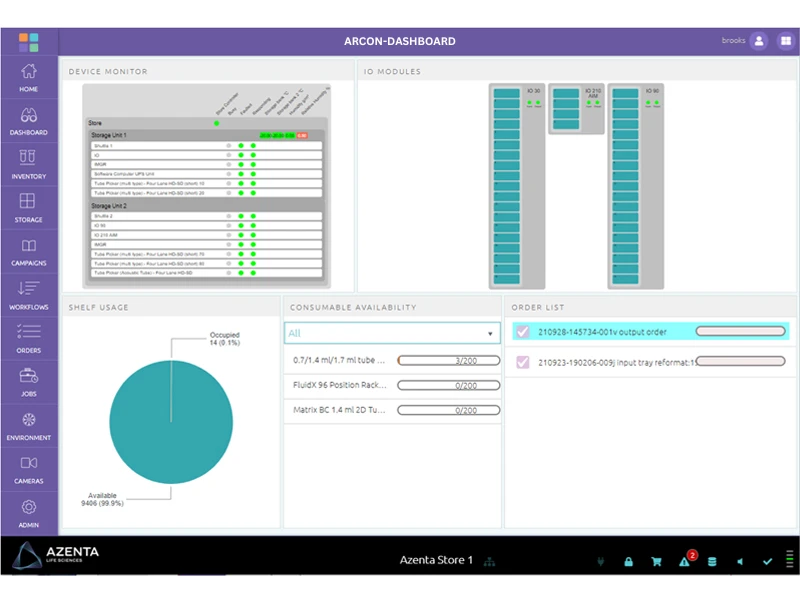Click the alerts warning icon showing 2 notifications
The width and height of the screenshot is (800, 600).
684,561
